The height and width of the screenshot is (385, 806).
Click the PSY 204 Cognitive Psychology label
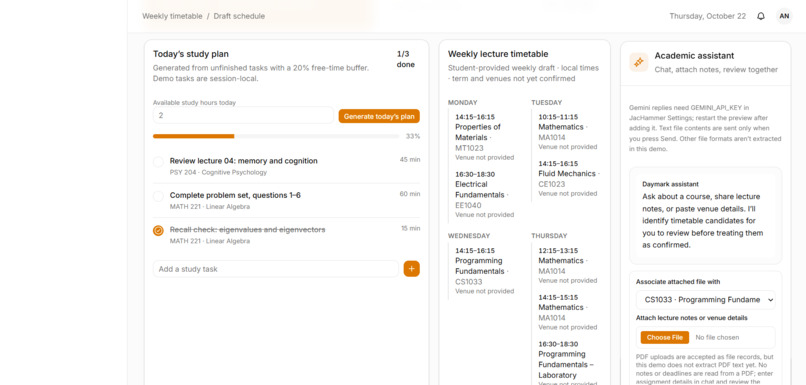point(218,173)
